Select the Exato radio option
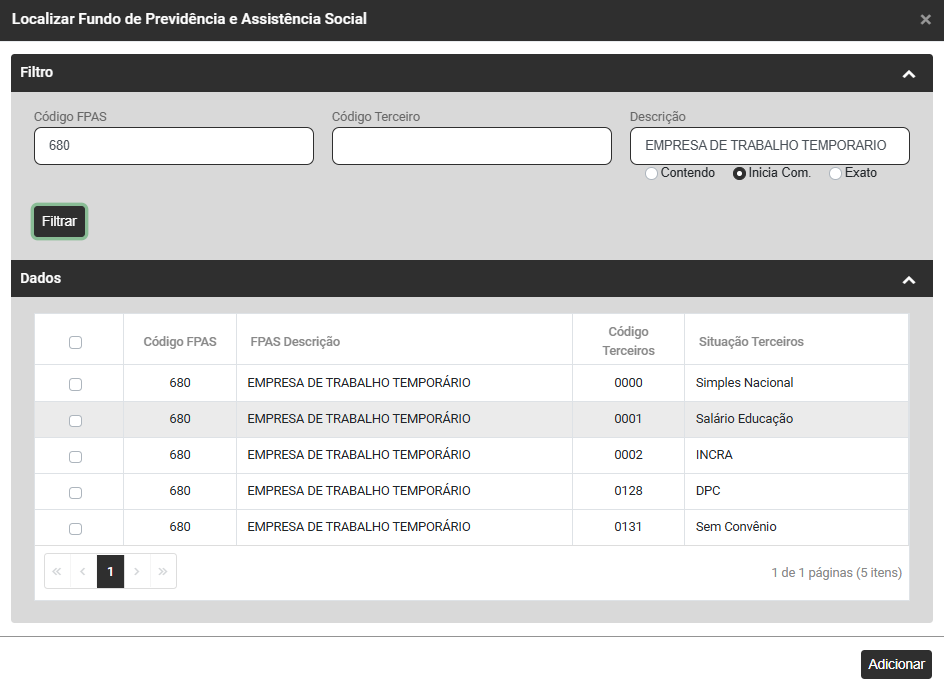Screen dimensions: 944x691 [x=836, y=174]
